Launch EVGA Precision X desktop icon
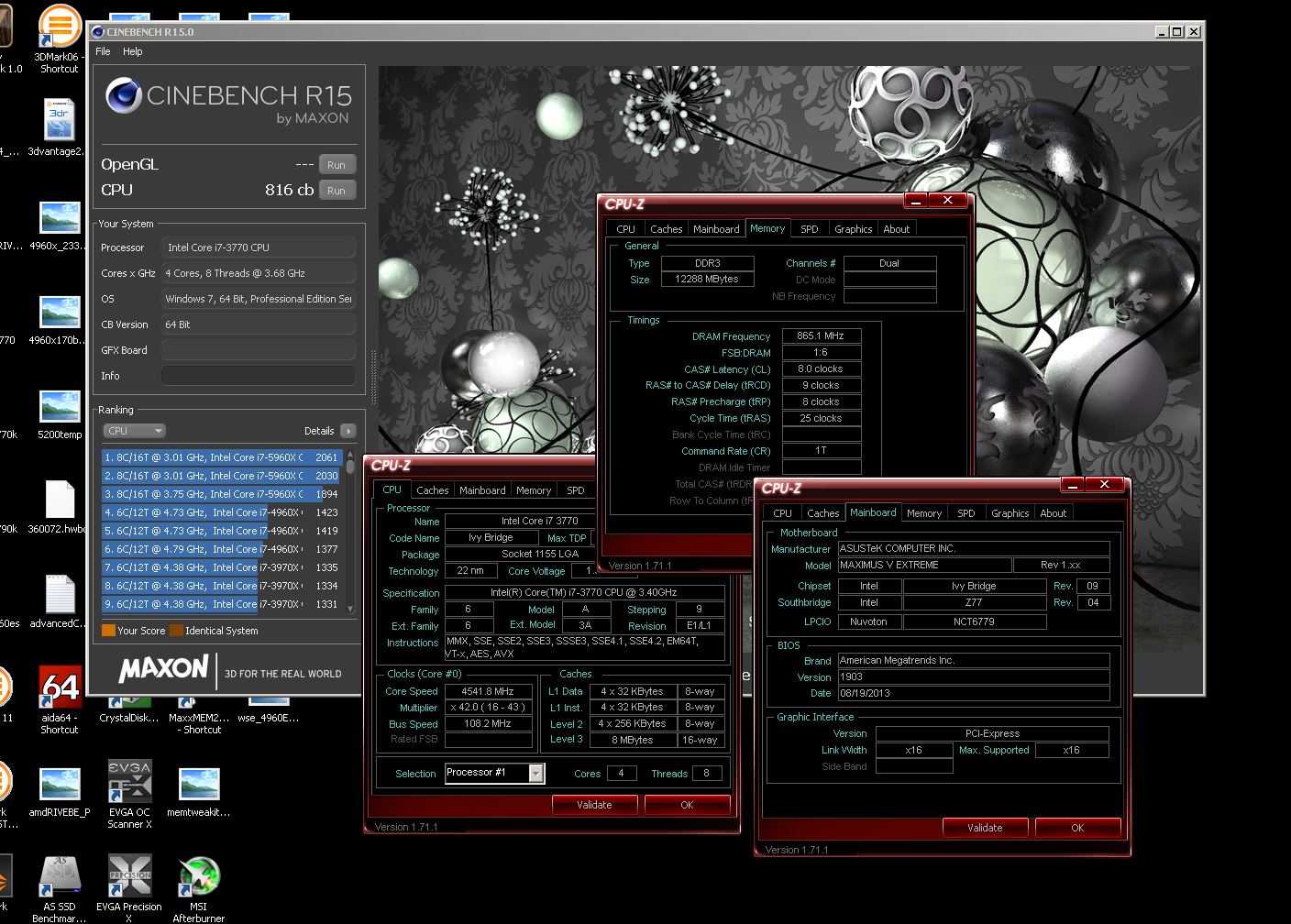Viewport: 1291px width, 924px height. (129, 877)
